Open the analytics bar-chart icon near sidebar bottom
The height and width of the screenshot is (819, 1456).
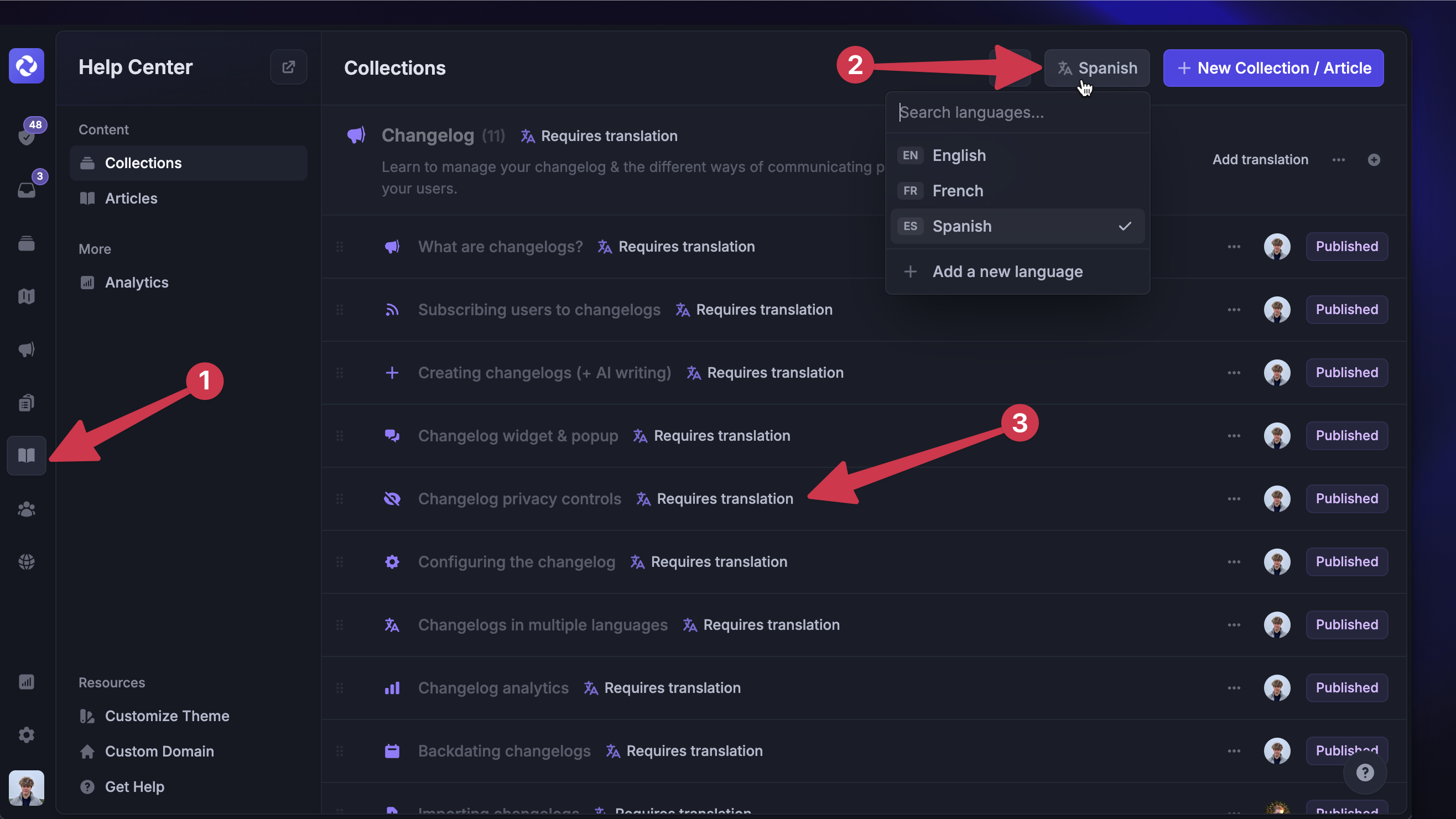click(x=26, y=682)
